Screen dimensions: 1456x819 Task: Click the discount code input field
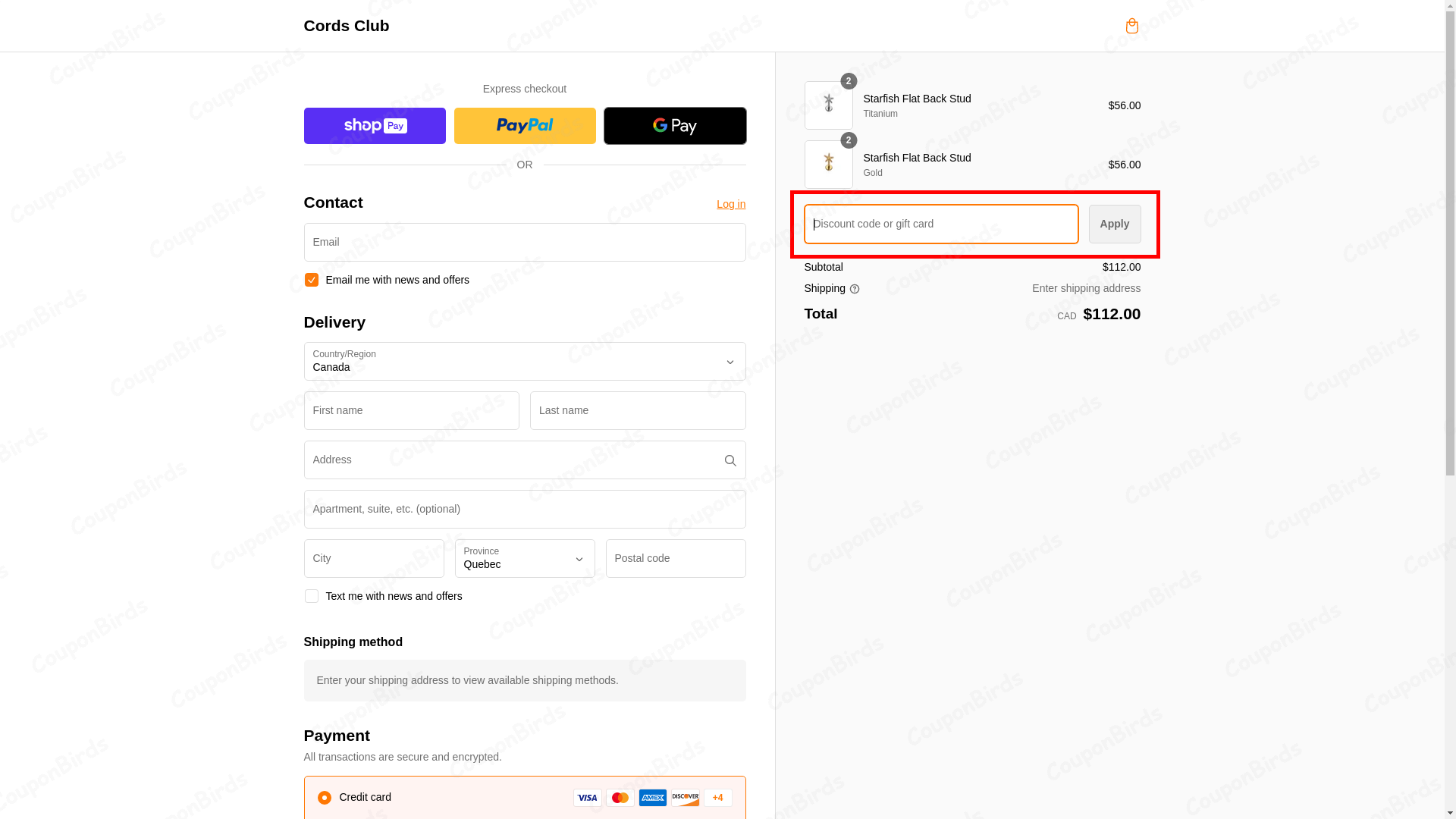coord(940,224)
